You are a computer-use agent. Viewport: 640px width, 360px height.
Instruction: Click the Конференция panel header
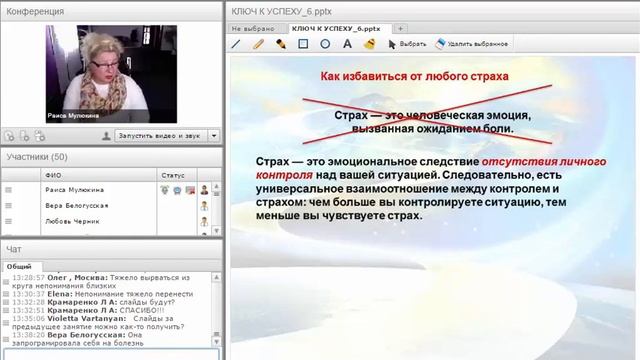112,11
